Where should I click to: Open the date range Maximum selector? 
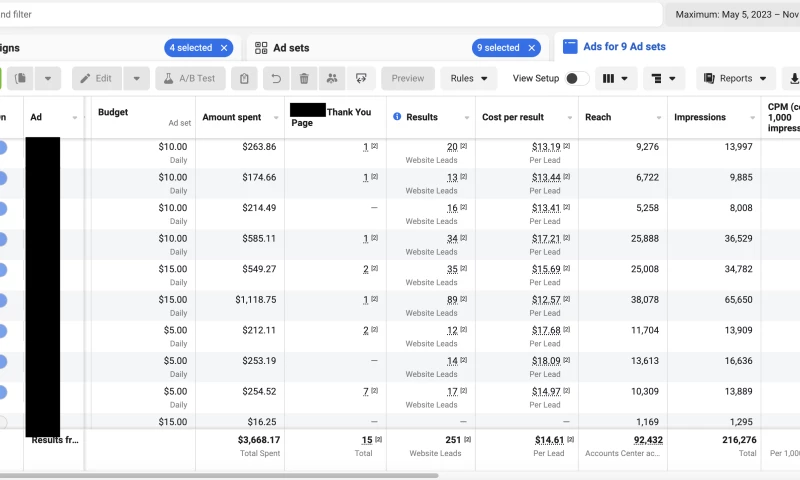coord(733,14)
